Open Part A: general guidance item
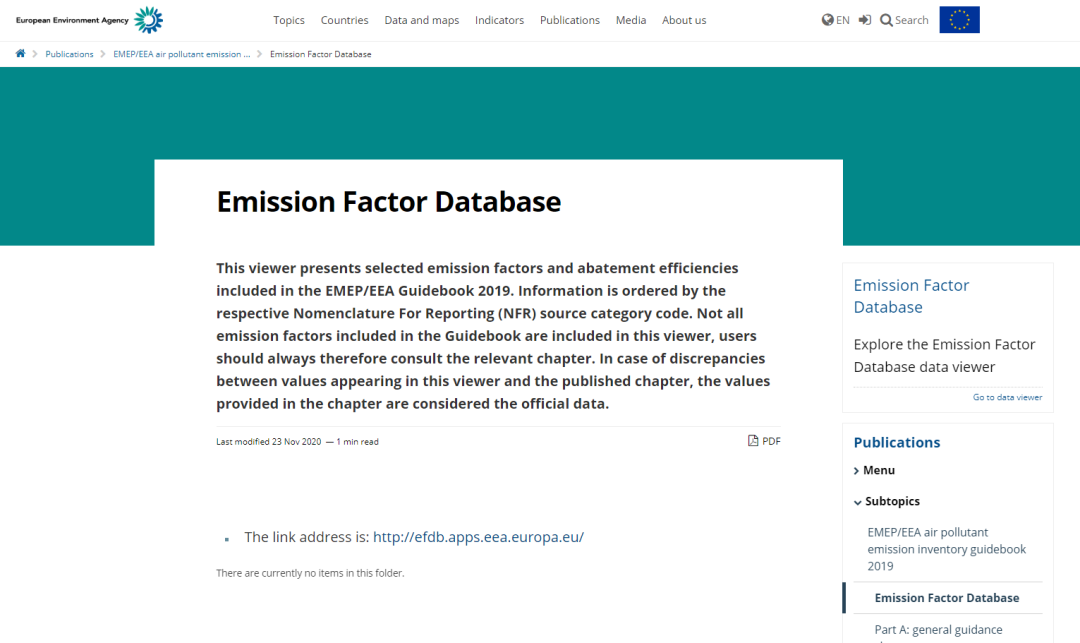The height and width of the screenshot is (643, 1080). (938, 630)
